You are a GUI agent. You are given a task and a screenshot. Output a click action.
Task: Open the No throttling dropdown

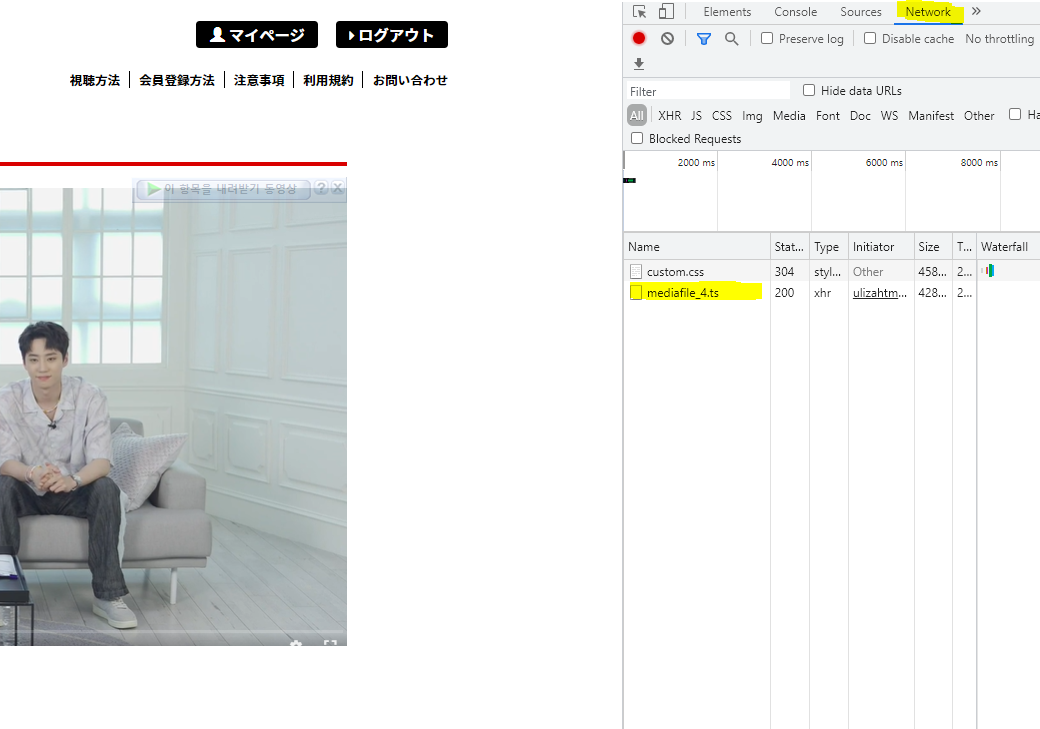click(1000, 39)
